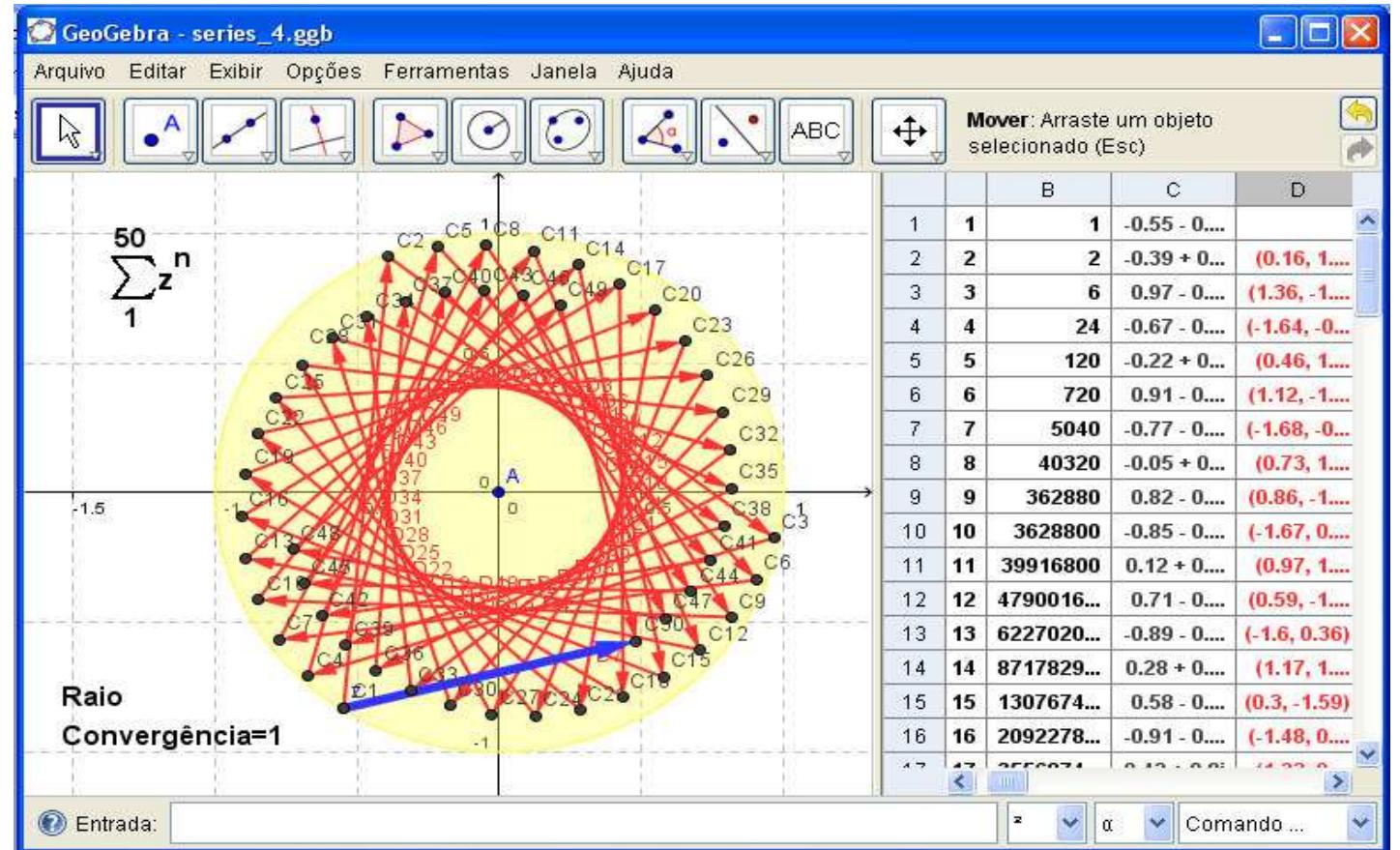Click point A at the origin
Image resolution: width=1400 pixels, height=850 pixels.
pos(499,492)
